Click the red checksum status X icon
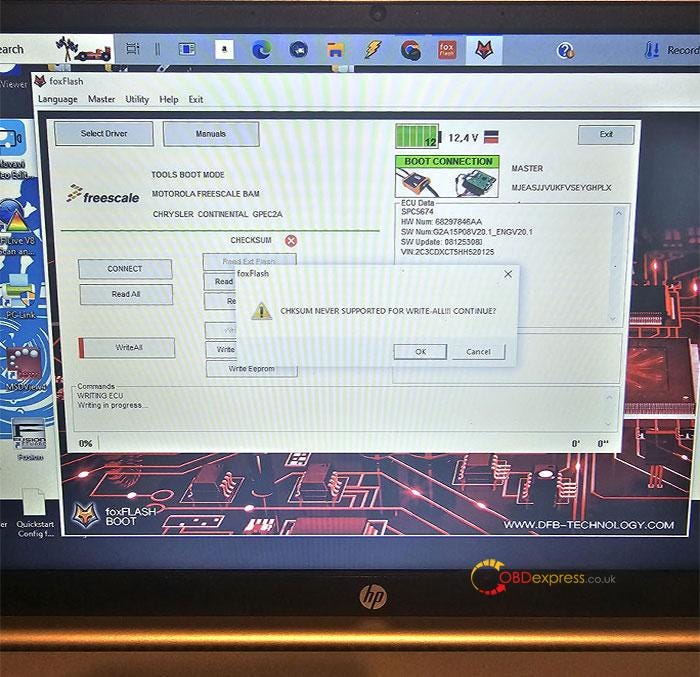Screen dimensions: 700x677 pyautogui.click(x=291, y=241)
